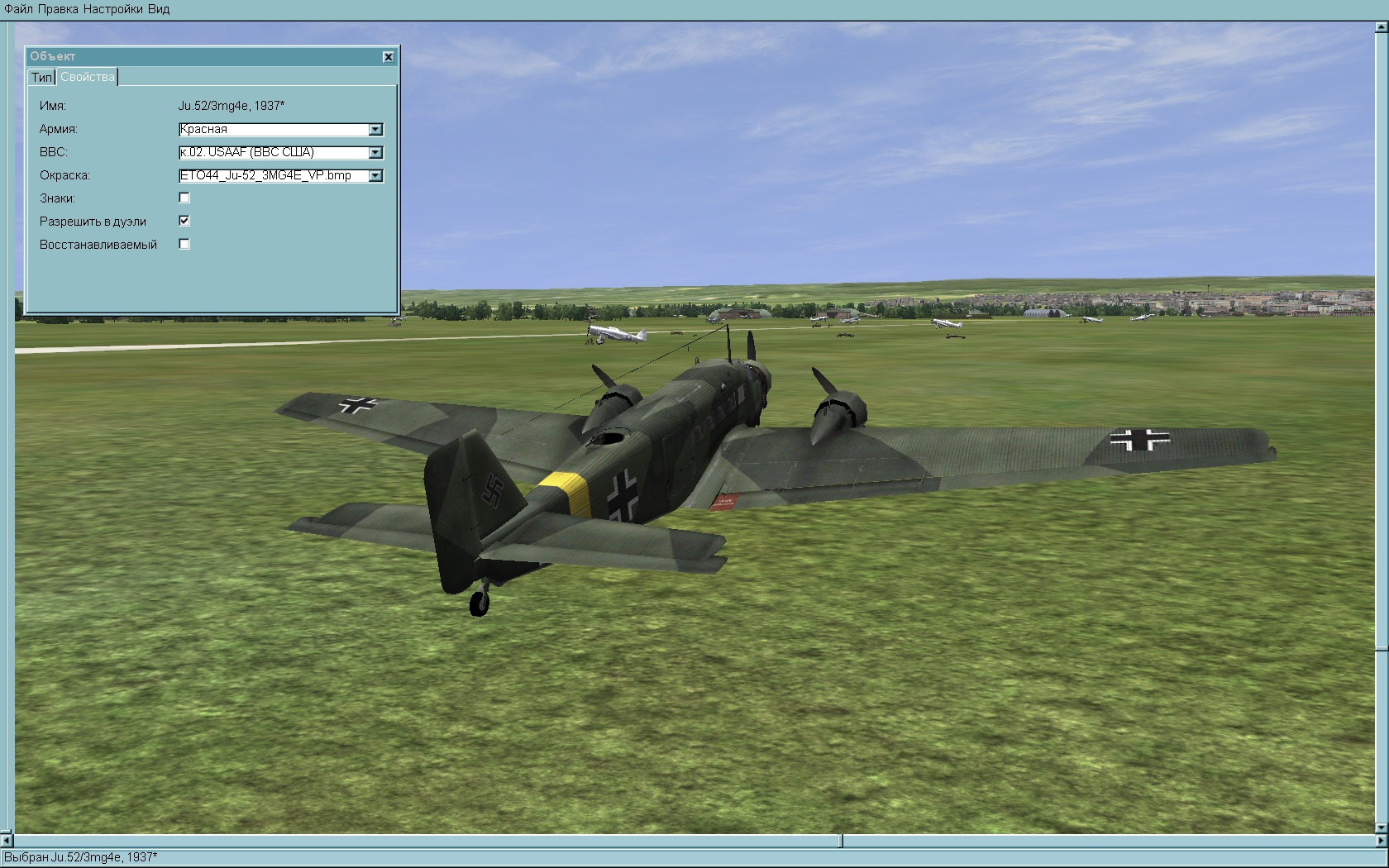Screen dimensions: 1389x868
Task: Click the up arrow of vertical scrollbar
Action: (1382, 27)
